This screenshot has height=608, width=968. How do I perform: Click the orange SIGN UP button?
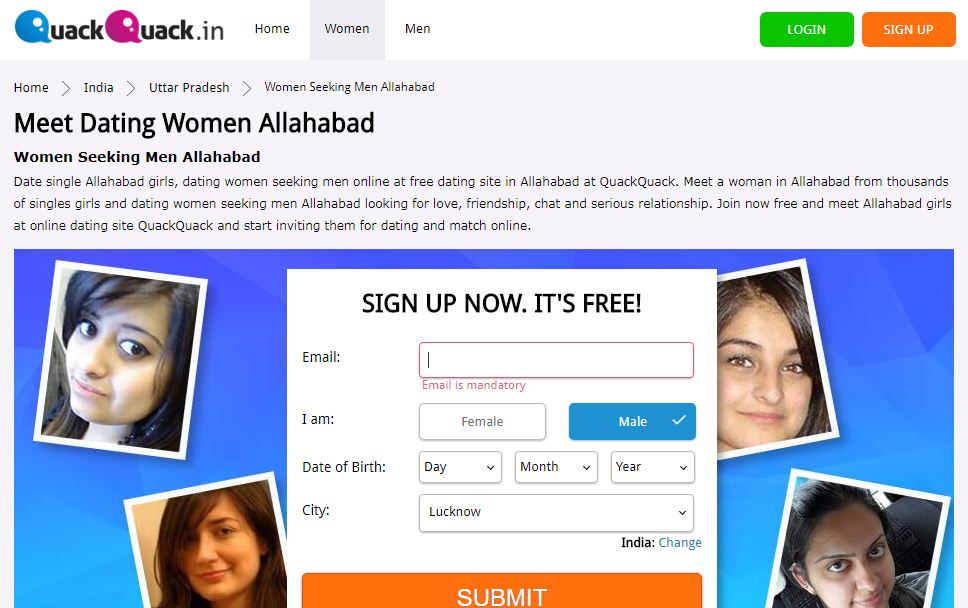(x=908, y=29)
